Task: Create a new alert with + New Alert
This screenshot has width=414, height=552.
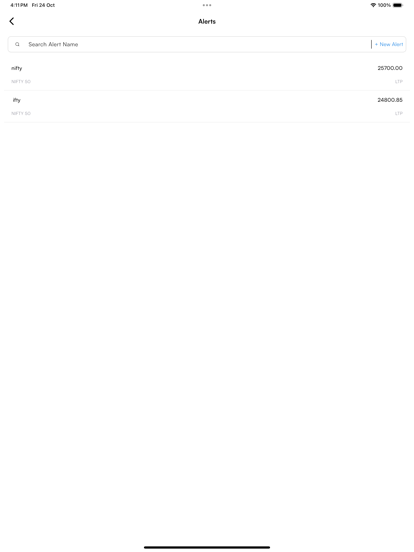Action: tap(389, 44)
